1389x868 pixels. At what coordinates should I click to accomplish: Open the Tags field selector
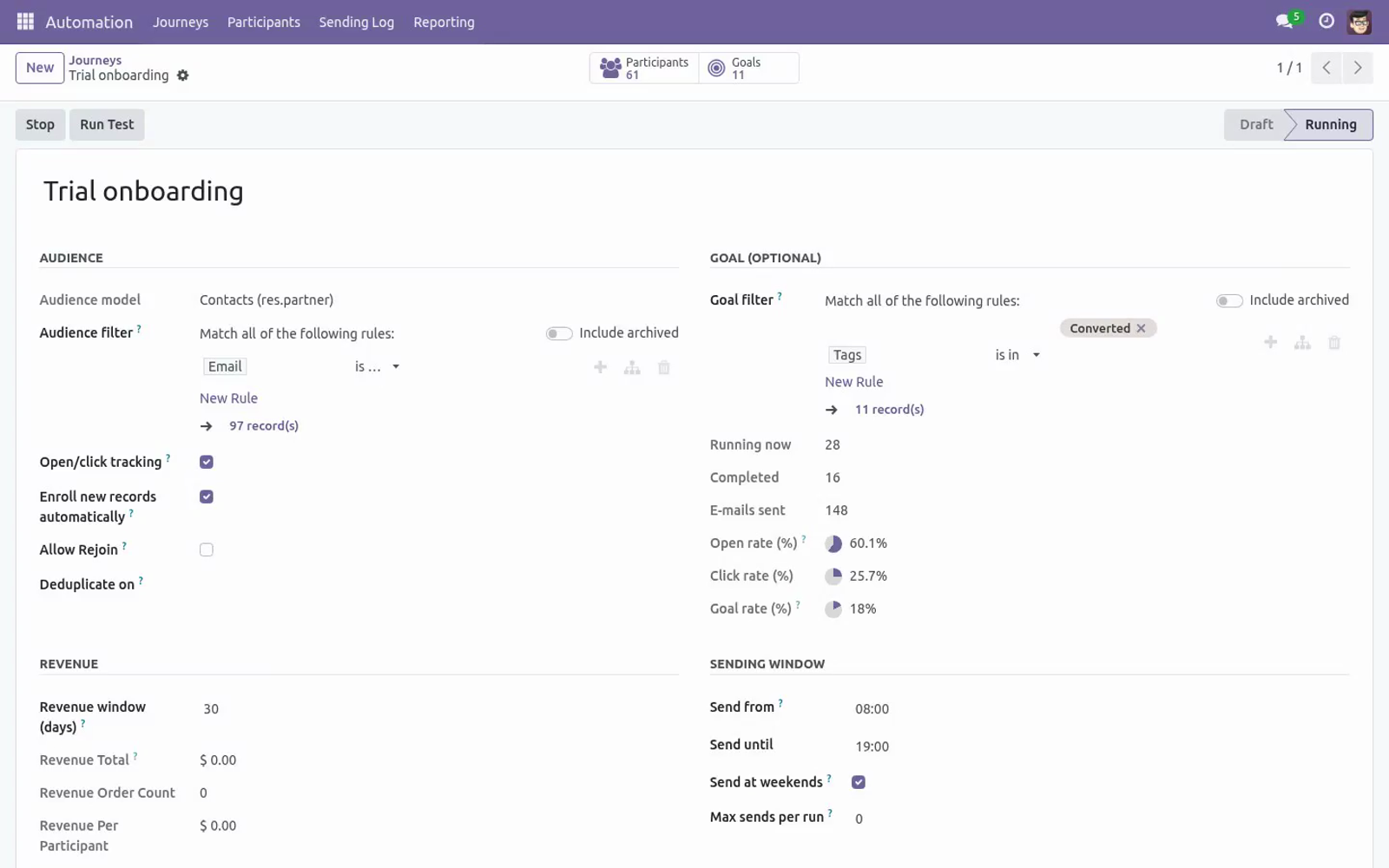click(847, 355)
